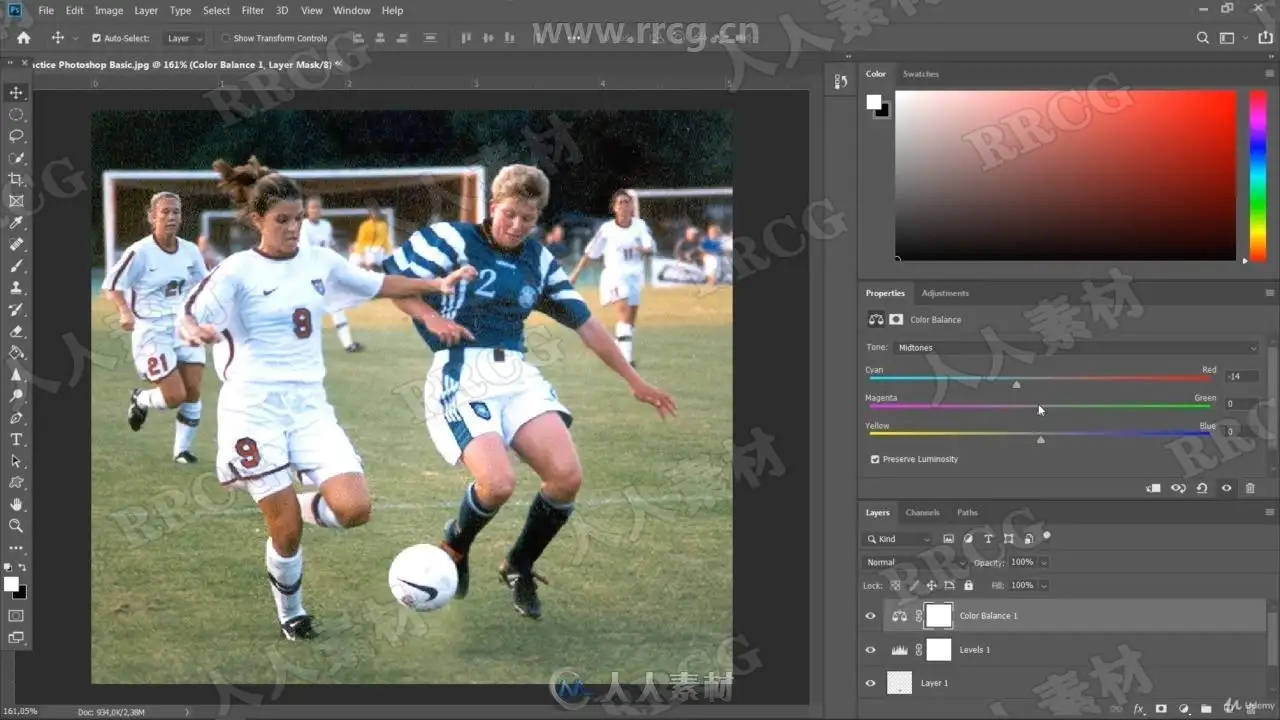Screen dimensions: 1280x720
Task: Click the vertical hue spectrum strip
Action: tap(1258, 176)
